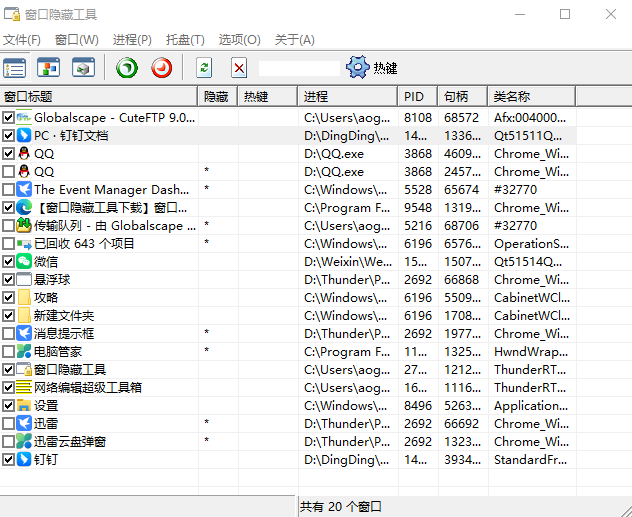Click the green refresh list icon

[x=204, y=68]
